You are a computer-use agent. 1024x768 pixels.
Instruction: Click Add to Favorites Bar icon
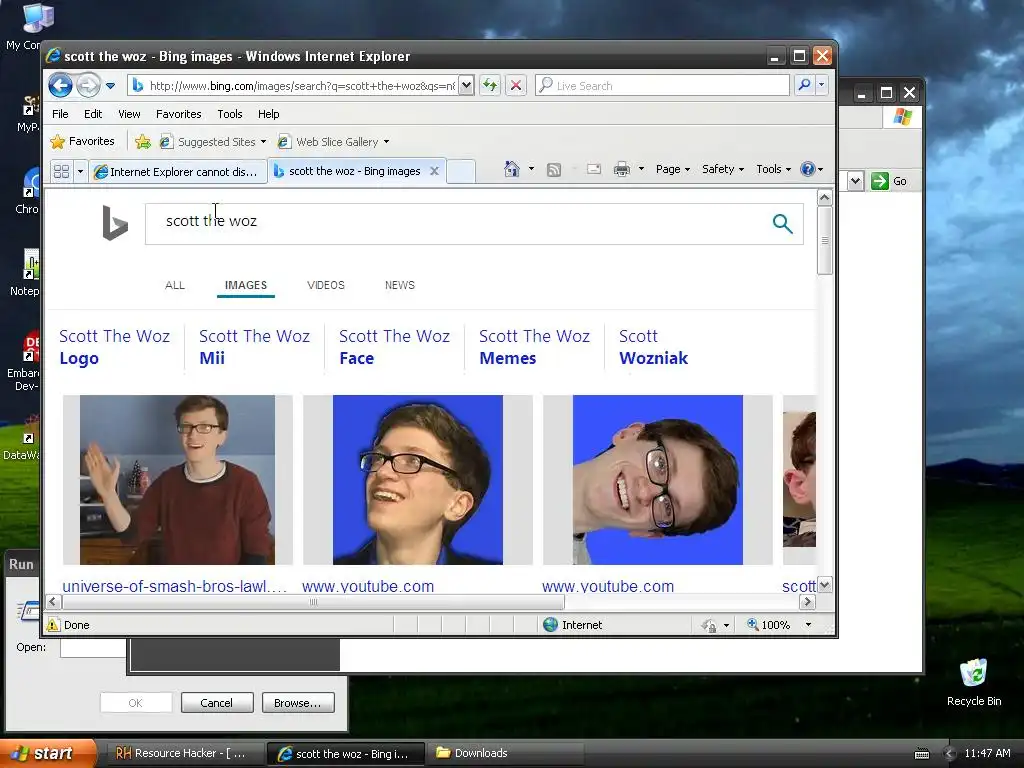[143, 141]
